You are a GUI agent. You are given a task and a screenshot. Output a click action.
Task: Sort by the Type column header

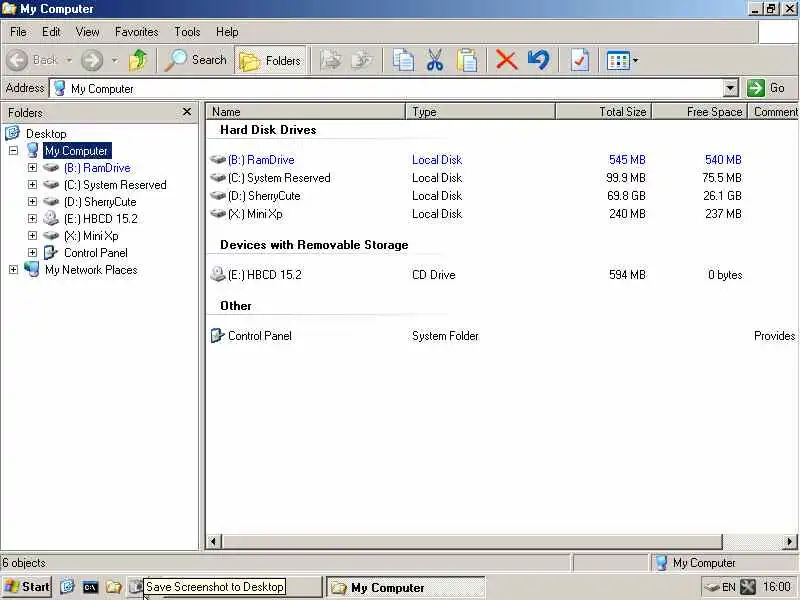[480, 112]
